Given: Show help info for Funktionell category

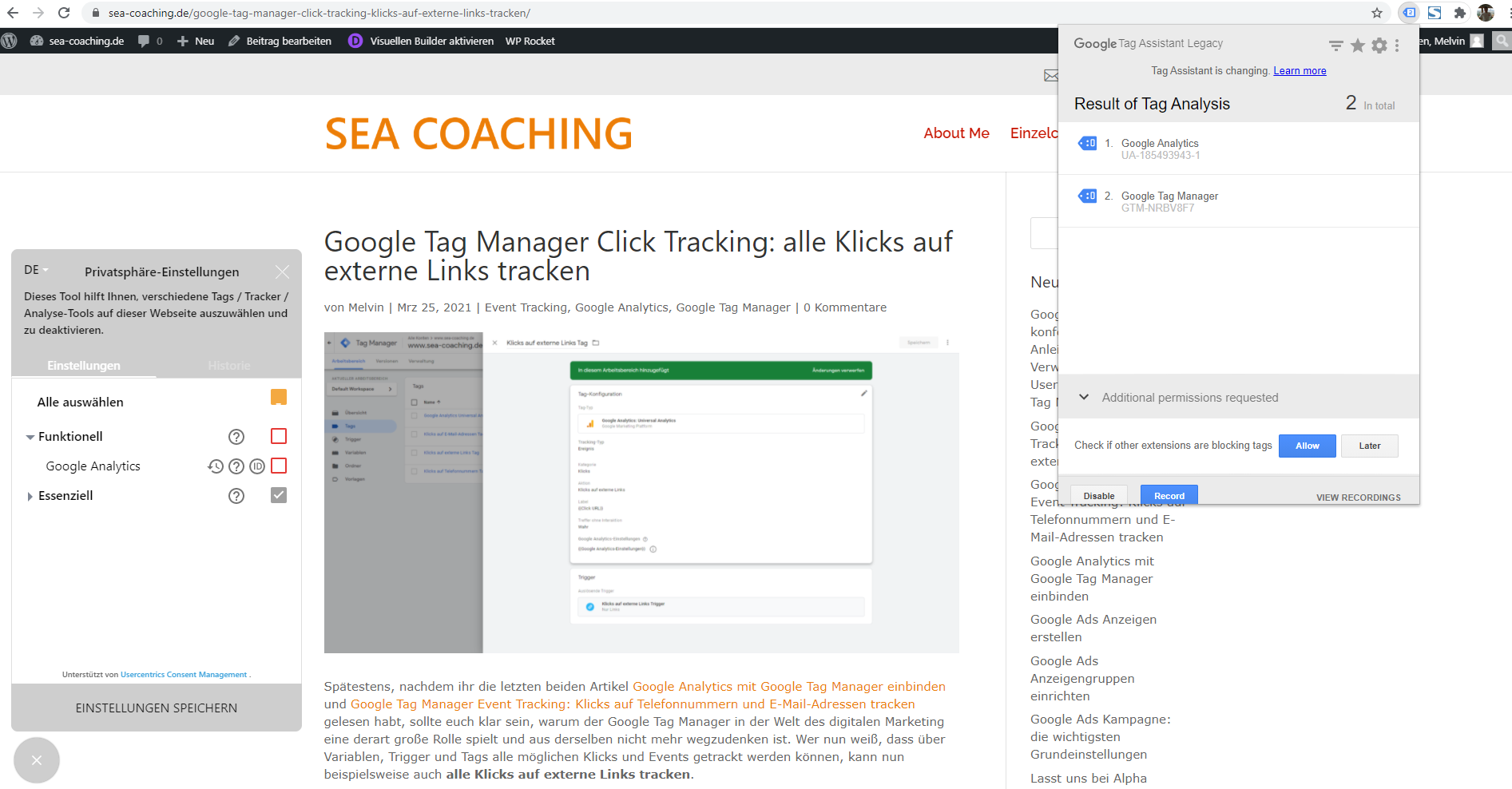Looking at the screenshot, I should pyautogui.click(x=236, y=437).
